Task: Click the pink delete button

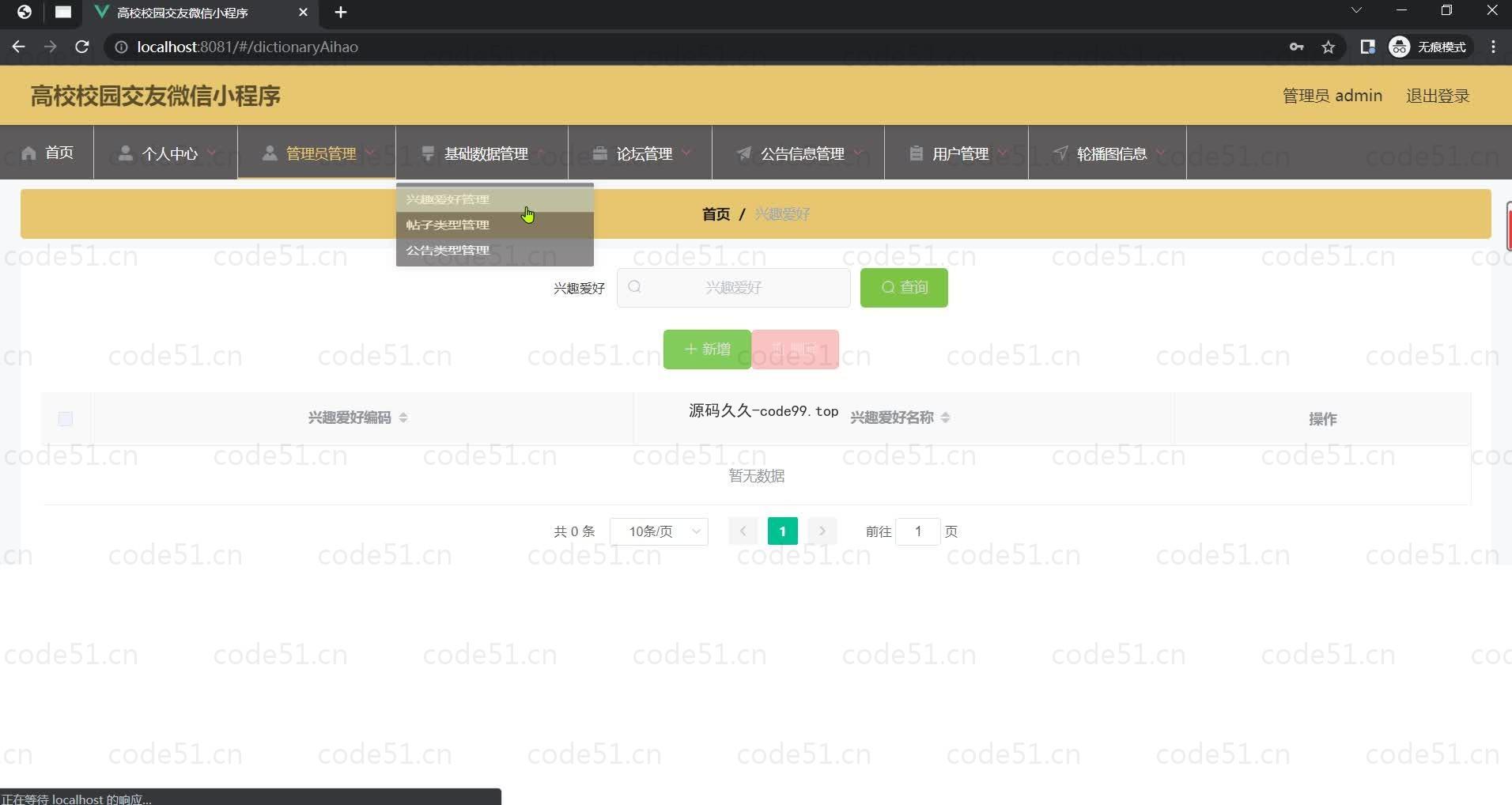Action: click(795, 349)
